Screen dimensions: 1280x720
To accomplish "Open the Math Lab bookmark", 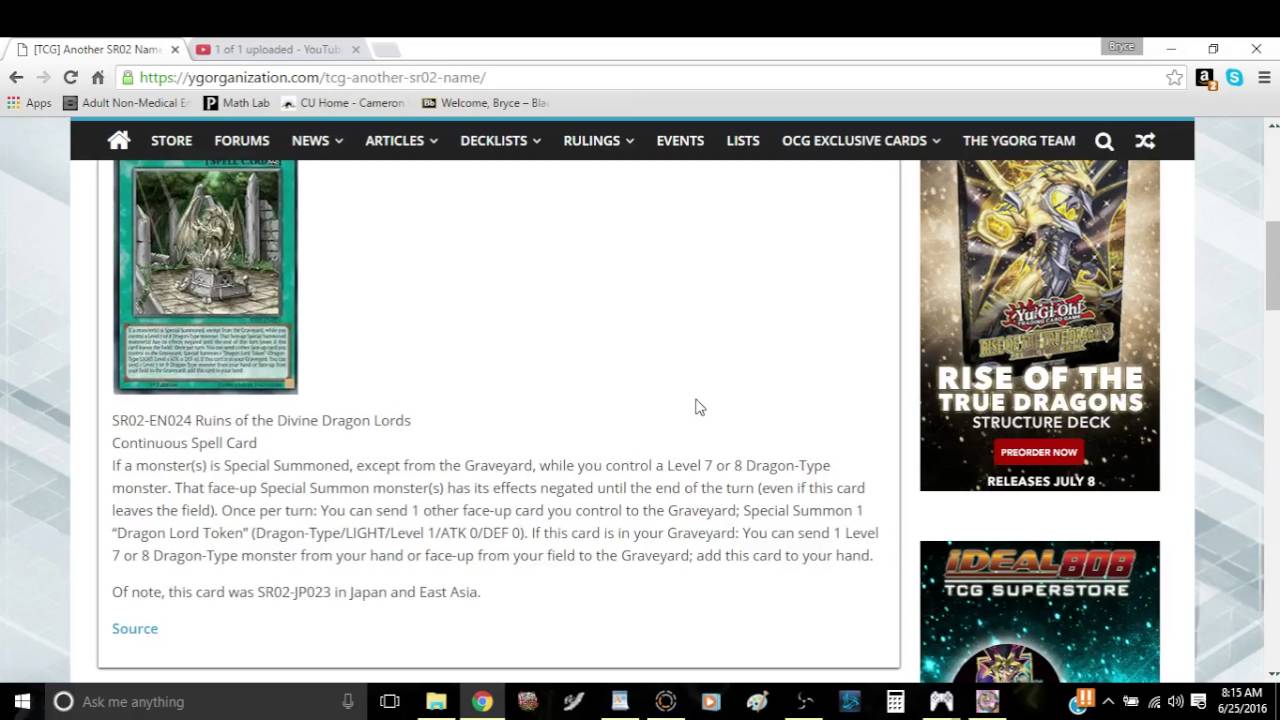I will 236,103.
